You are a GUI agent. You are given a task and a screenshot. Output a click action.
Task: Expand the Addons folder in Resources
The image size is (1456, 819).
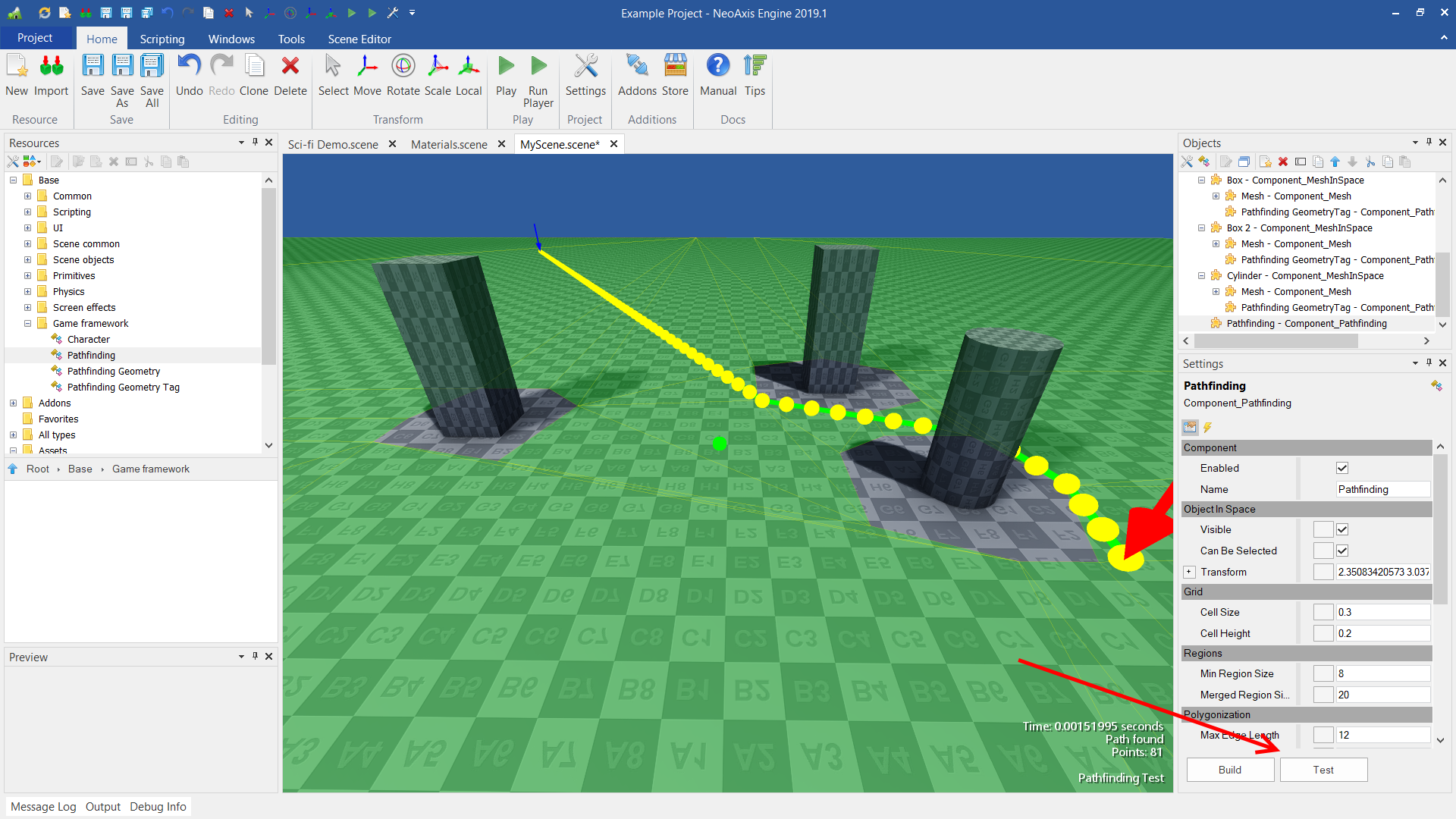coord(13,403)
